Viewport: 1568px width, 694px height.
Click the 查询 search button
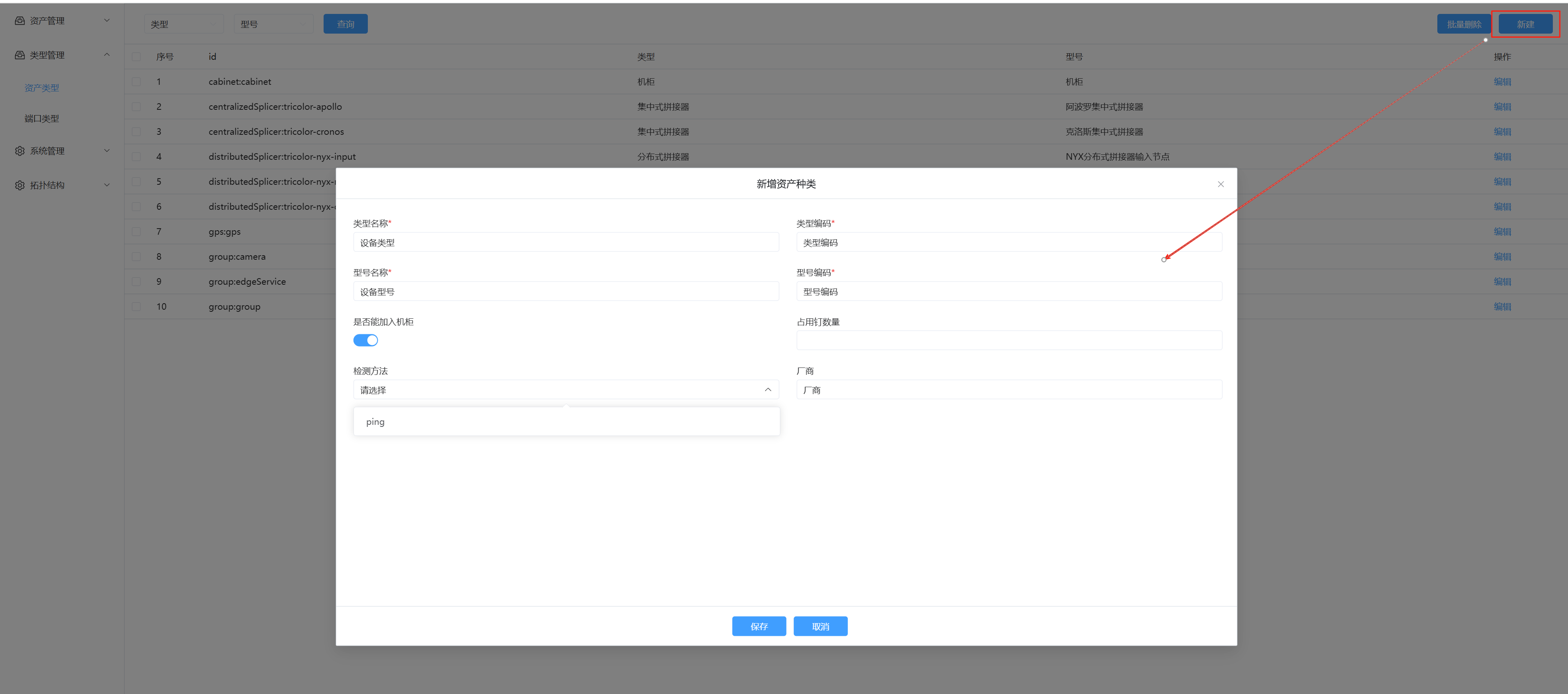(x=345, y=24)
